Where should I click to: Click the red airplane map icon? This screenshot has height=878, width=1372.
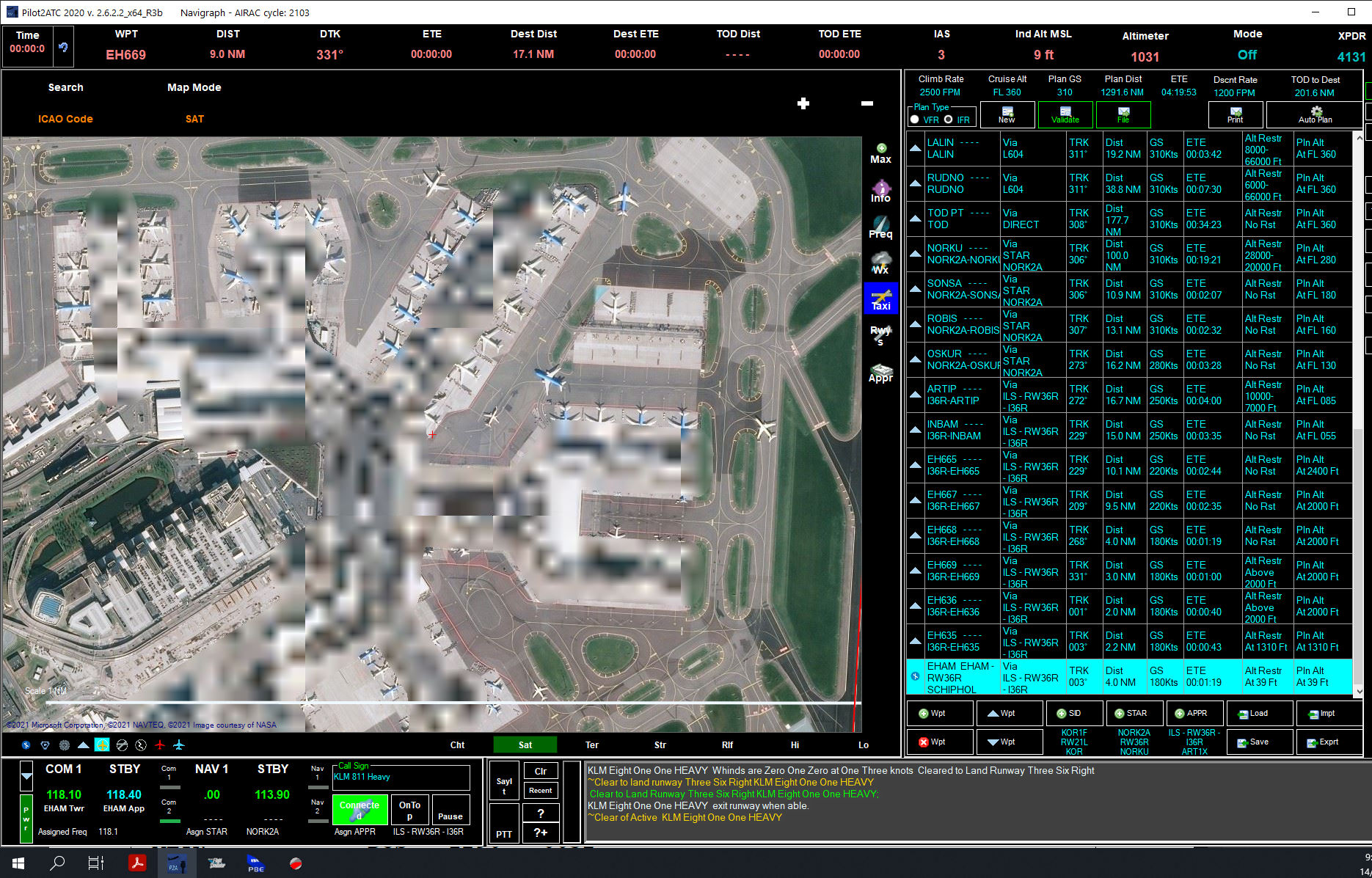point(159,745)
